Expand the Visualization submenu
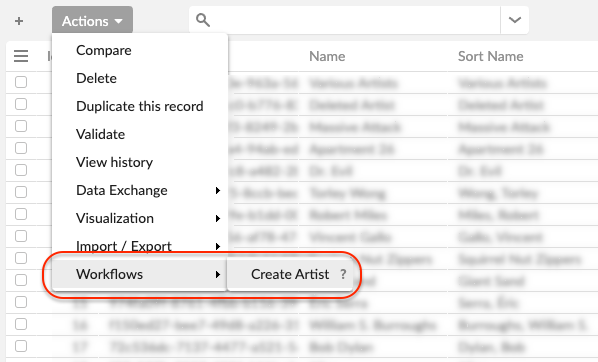This screenshot has height=362, width=598. 140,218
